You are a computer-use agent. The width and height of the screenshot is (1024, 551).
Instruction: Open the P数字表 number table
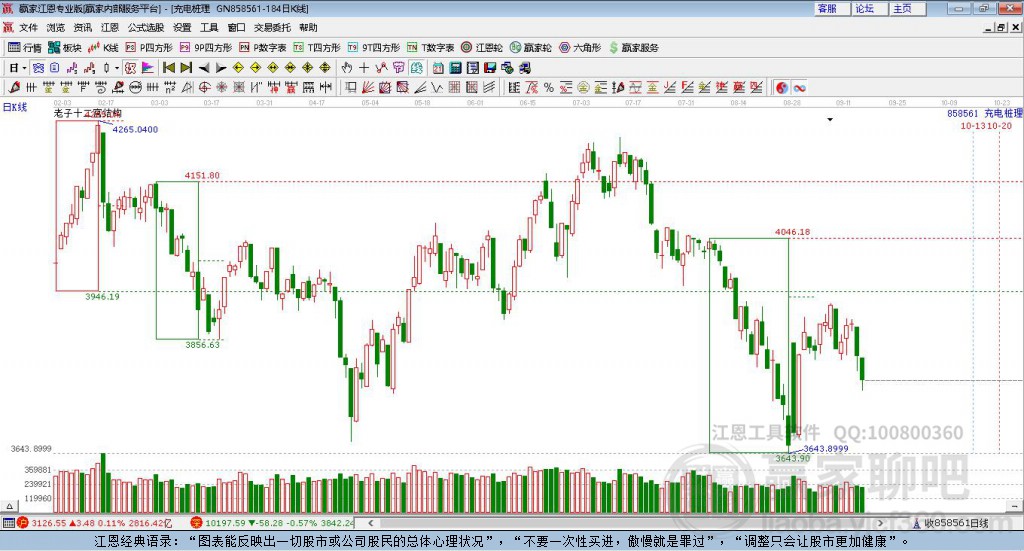click(262, 48)
